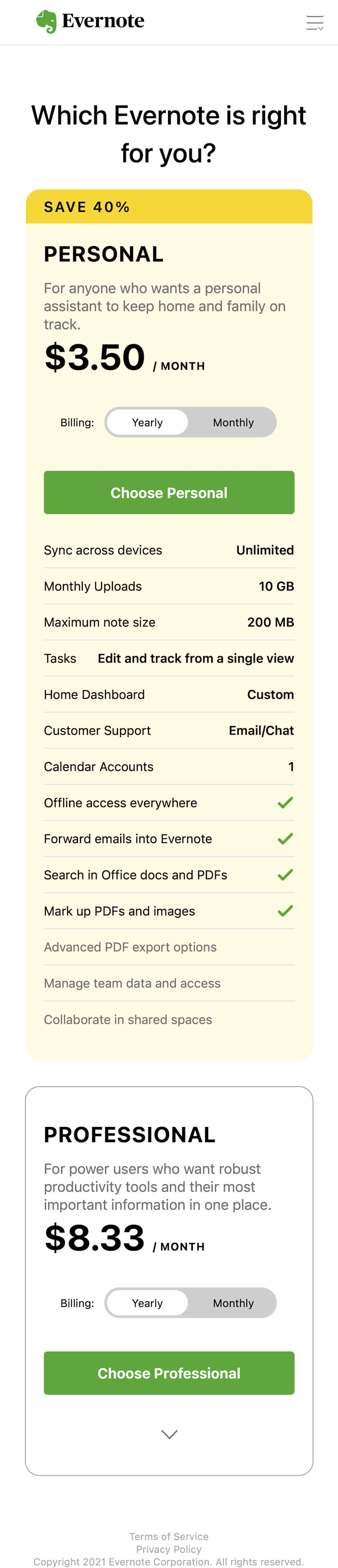Screen dimensions: 338x1568
Task: Keep Yearly billing selected on Personal plan
Action: [x=147, y=422]
